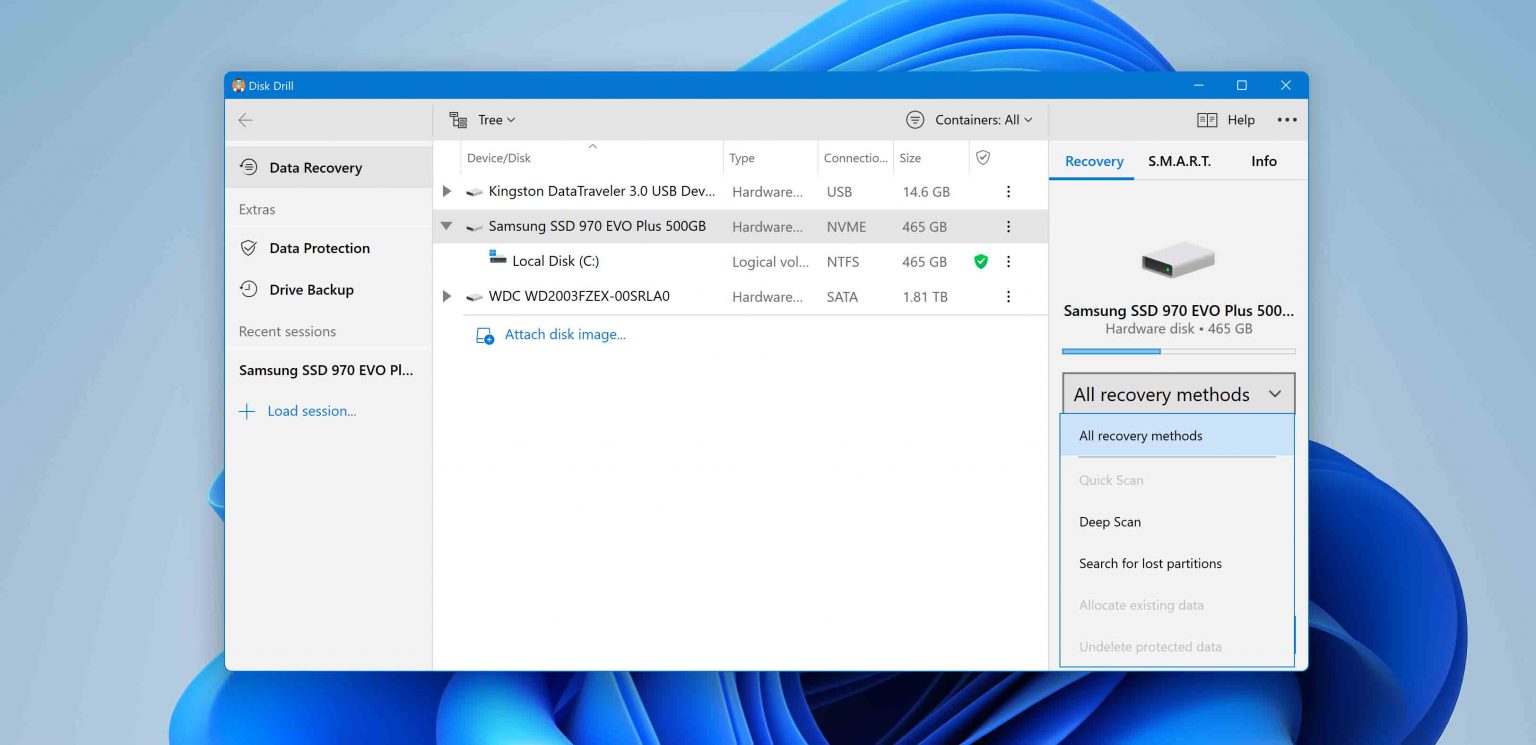Select Deep Scan from the recovery methods list
The width and height of the screenshot is (1536, 745).
click(x=1109, y=521)
